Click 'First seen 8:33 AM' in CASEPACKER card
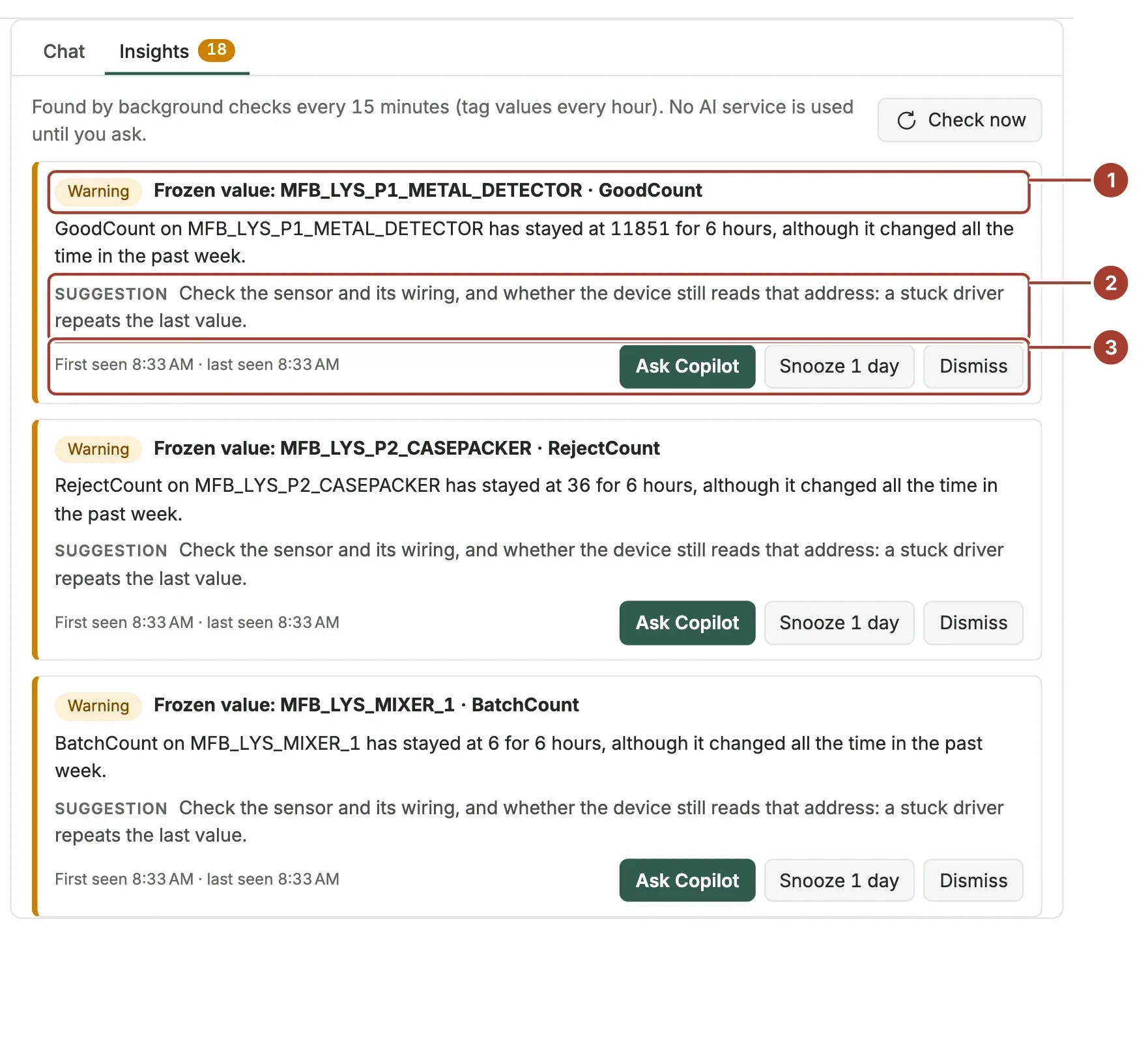Viewport: 1148px width, 1039px height. 124,623
